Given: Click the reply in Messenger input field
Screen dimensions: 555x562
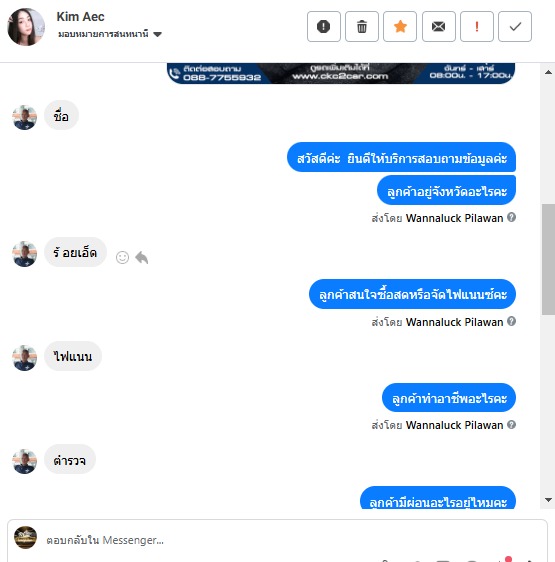Looking at the screenshot, I should click(x=277, y=540).
